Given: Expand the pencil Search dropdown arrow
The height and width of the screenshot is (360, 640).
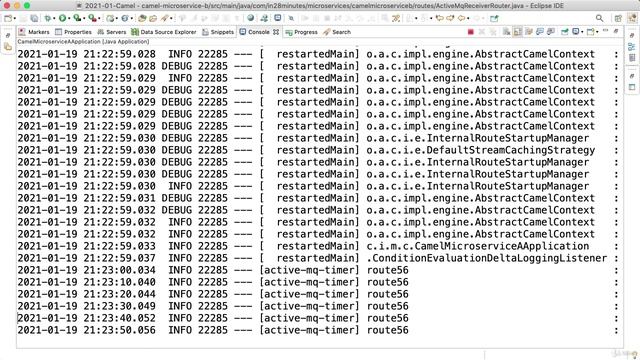Looking at the screenshot, I should pos(171,19).
